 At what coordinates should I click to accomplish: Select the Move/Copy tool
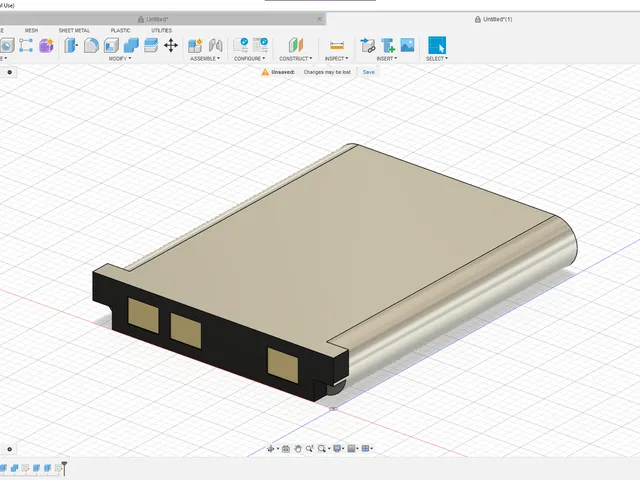click(171, 45)
